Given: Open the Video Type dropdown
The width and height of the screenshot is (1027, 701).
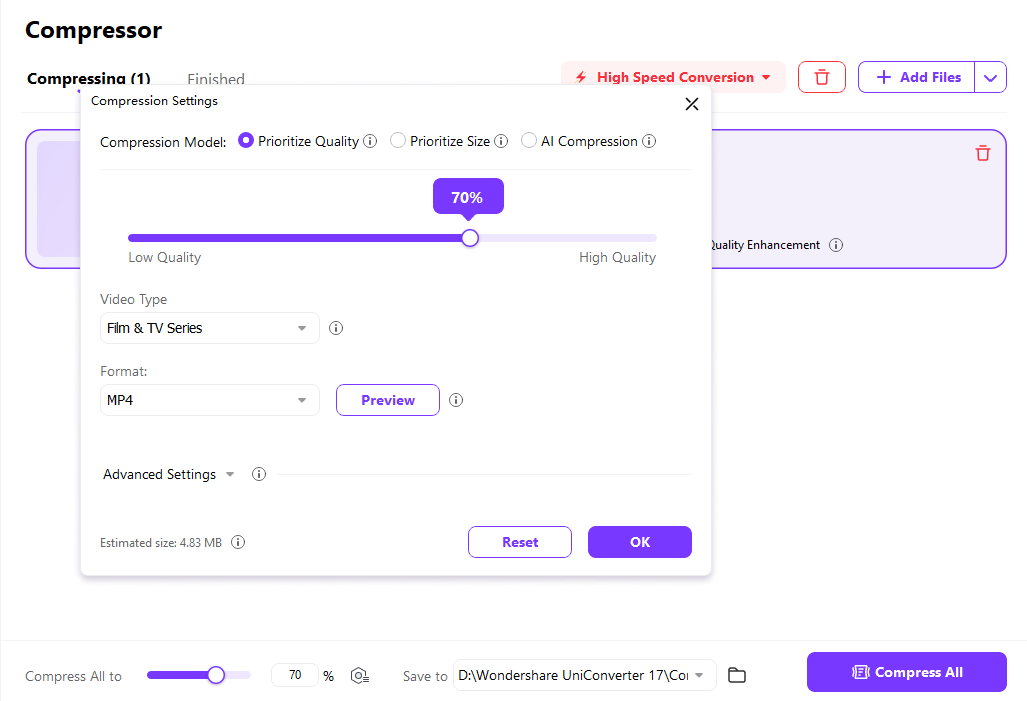Looking at the screenshot, I should [x=210, y=328].
